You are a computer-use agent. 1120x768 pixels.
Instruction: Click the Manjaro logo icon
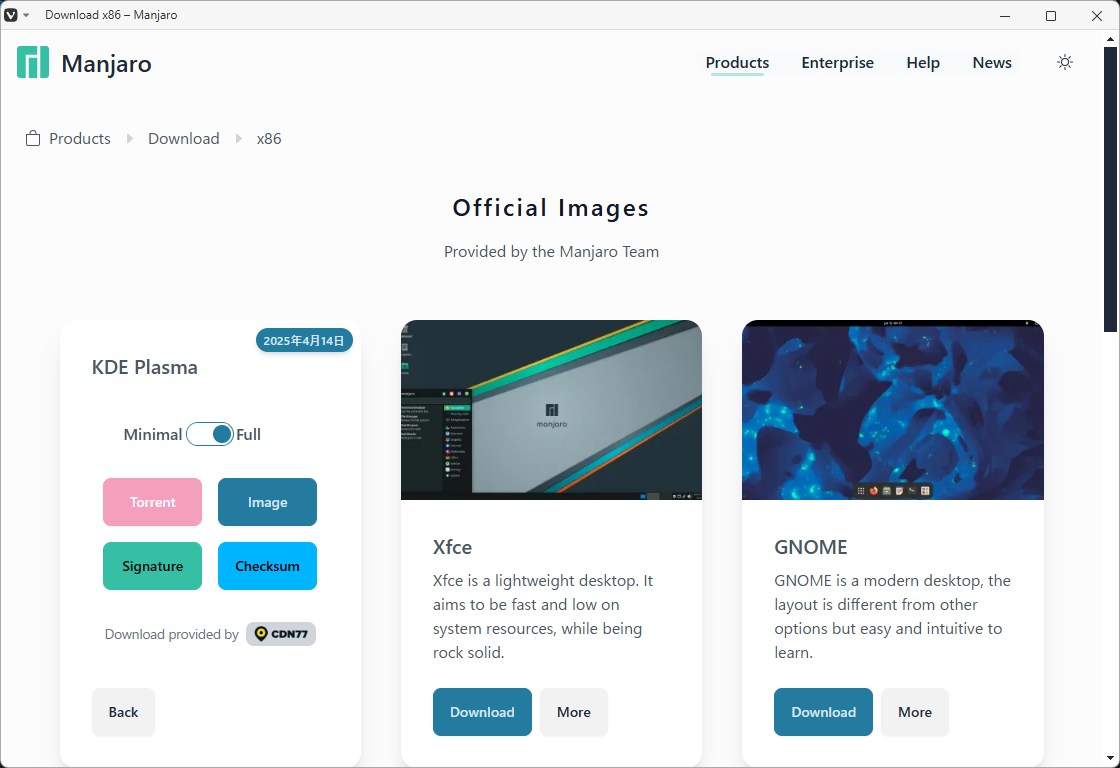click(x=33, y=62)
